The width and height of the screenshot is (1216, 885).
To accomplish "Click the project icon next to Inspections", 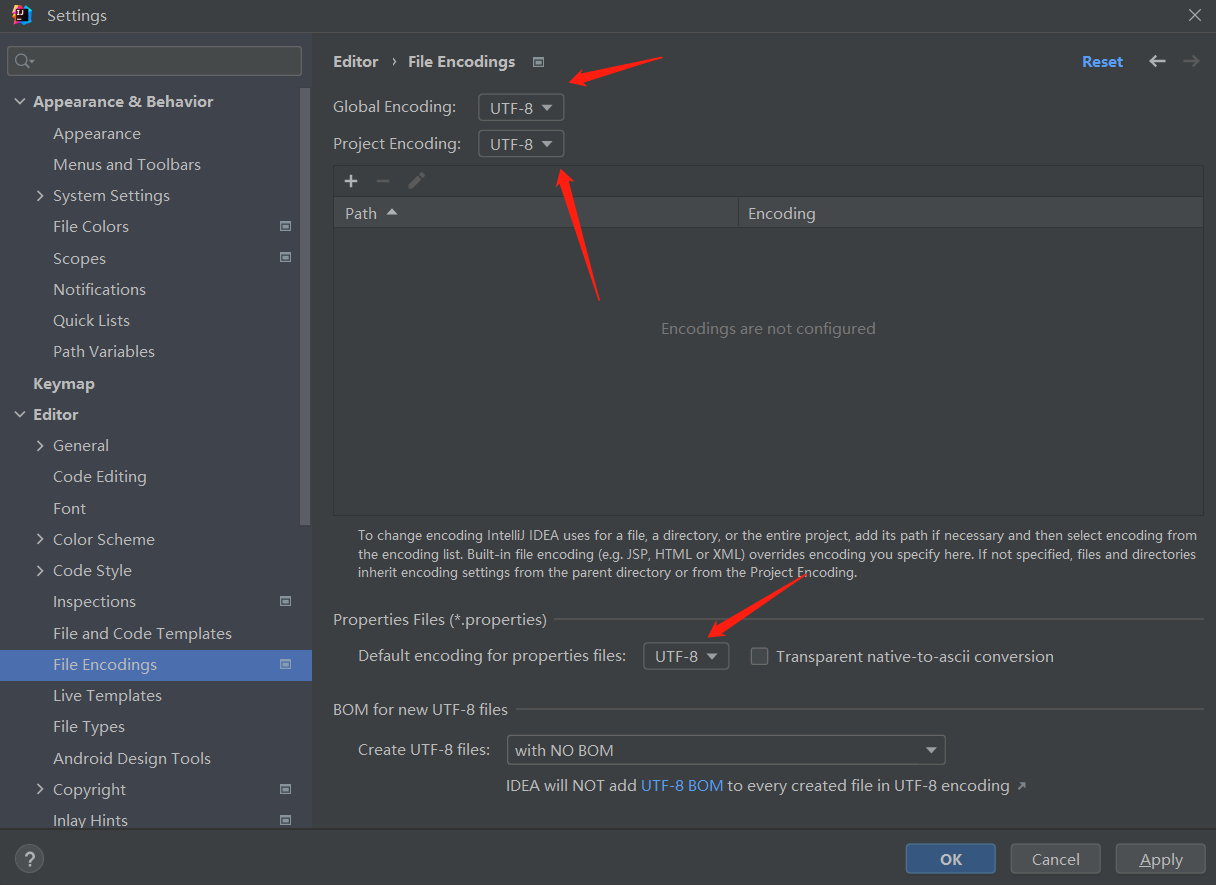I will tap(286, 601).
